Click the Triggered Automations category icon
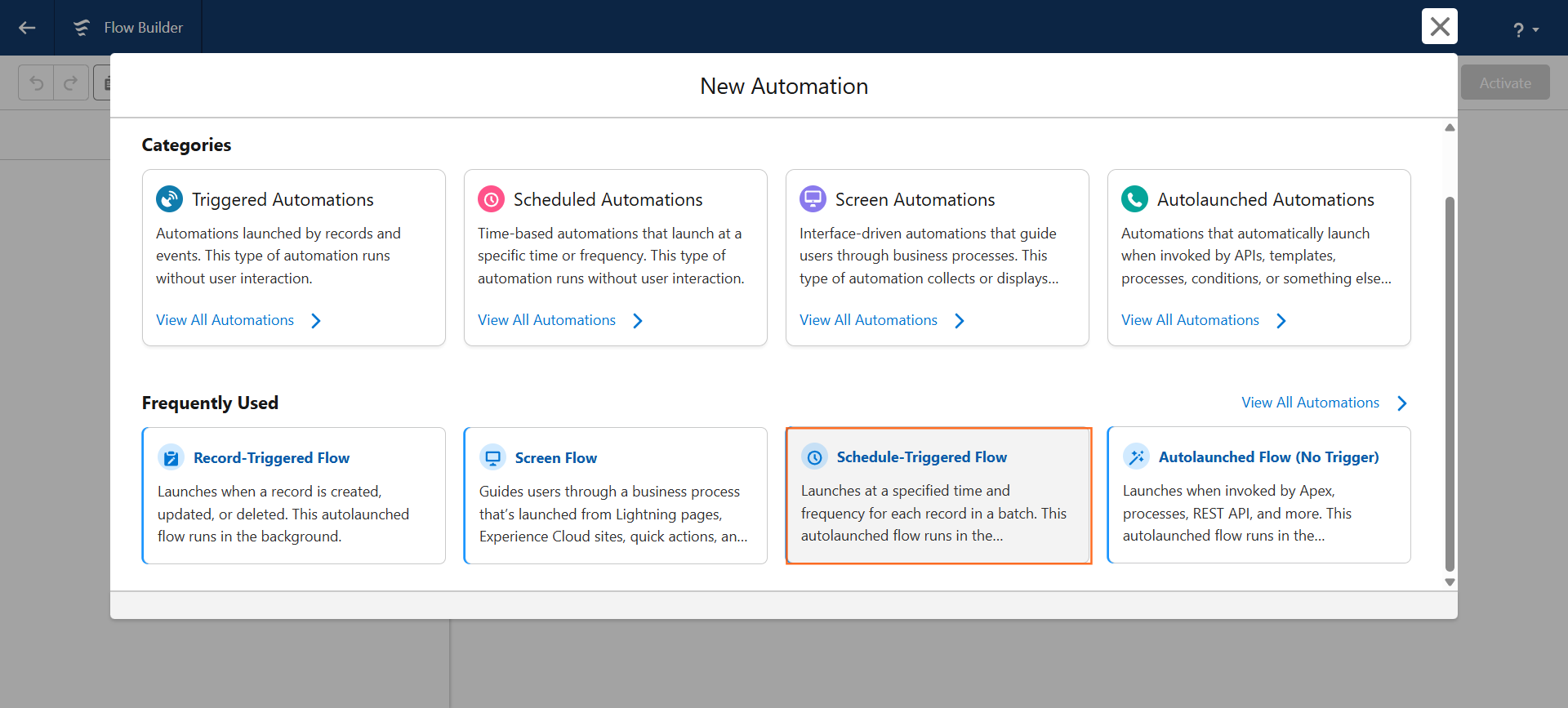Screen dimensions: 1568x708 (169, 198)
